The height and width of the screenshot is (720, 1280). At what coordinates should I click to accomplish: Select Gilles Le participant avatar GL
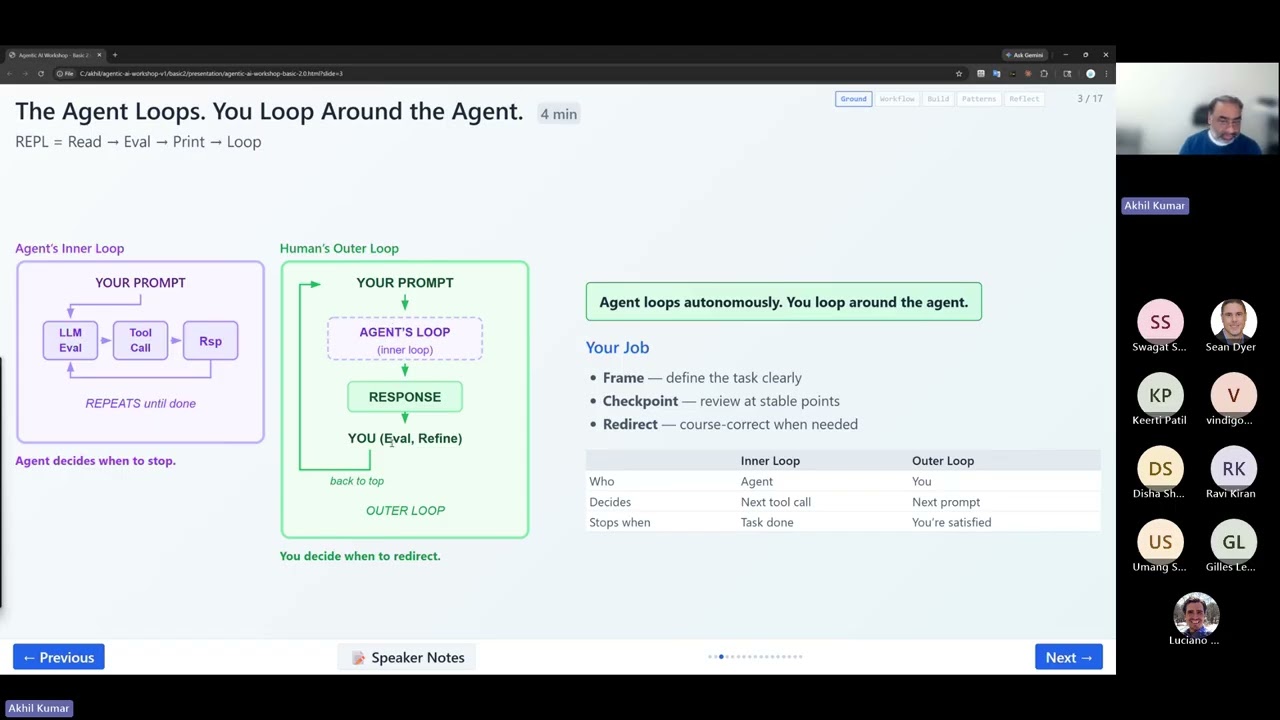[x=1233, y=542]
